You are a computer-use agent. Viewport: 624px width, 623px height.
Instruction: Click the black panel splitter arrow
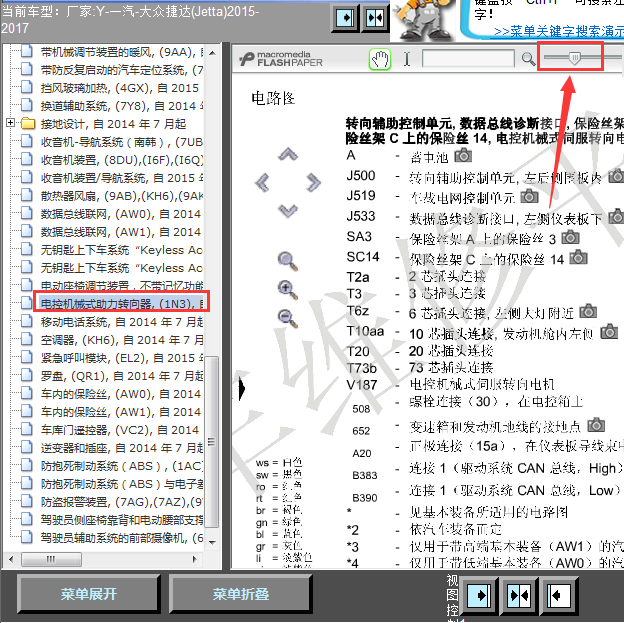click(x=242, y=389)
